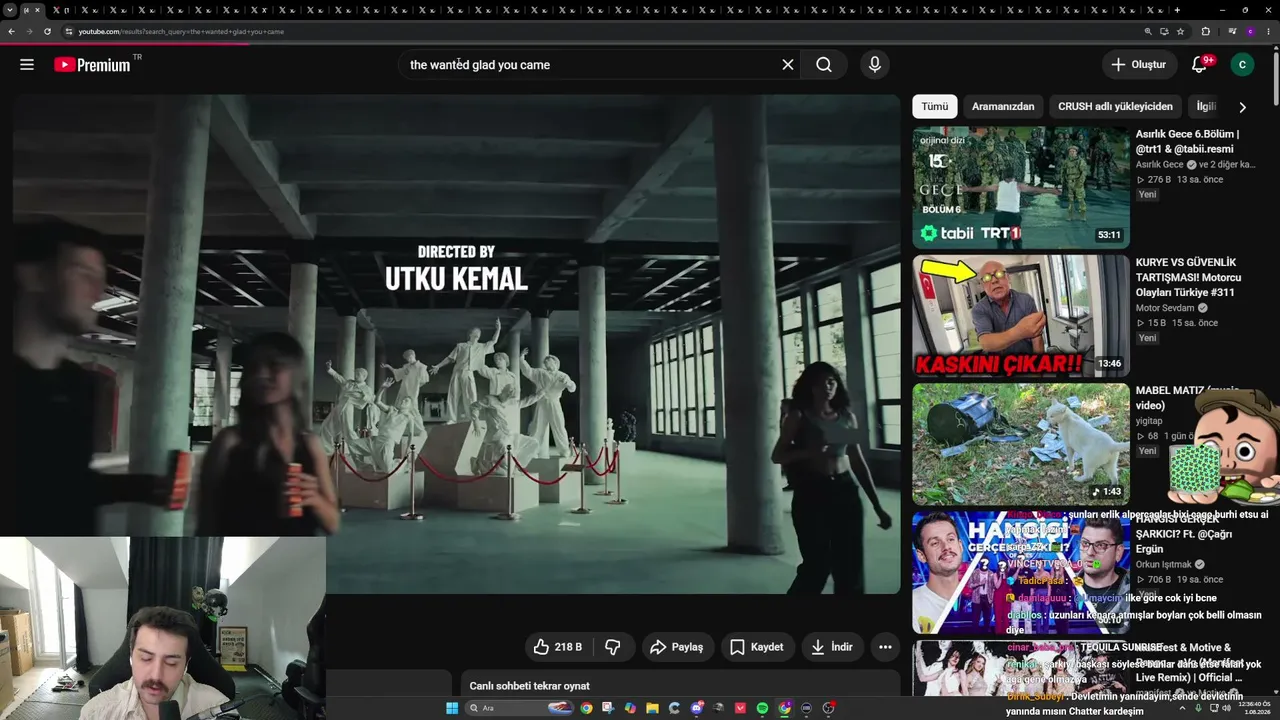
Task: Open Google Chrome from the taskbar
Action: coord(586,708)
